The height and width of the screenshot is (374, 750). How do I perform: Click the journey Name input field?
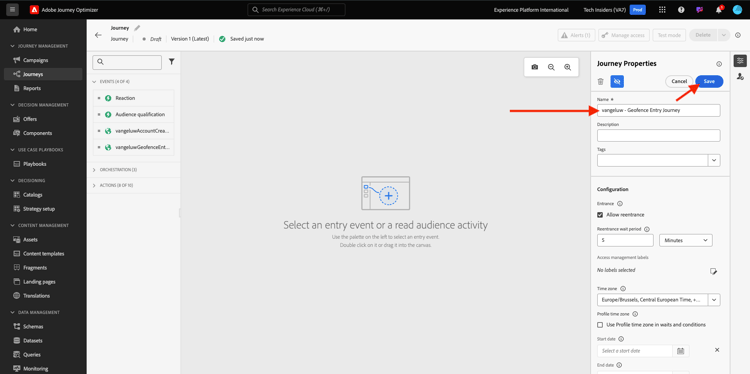tap(659, 110)
